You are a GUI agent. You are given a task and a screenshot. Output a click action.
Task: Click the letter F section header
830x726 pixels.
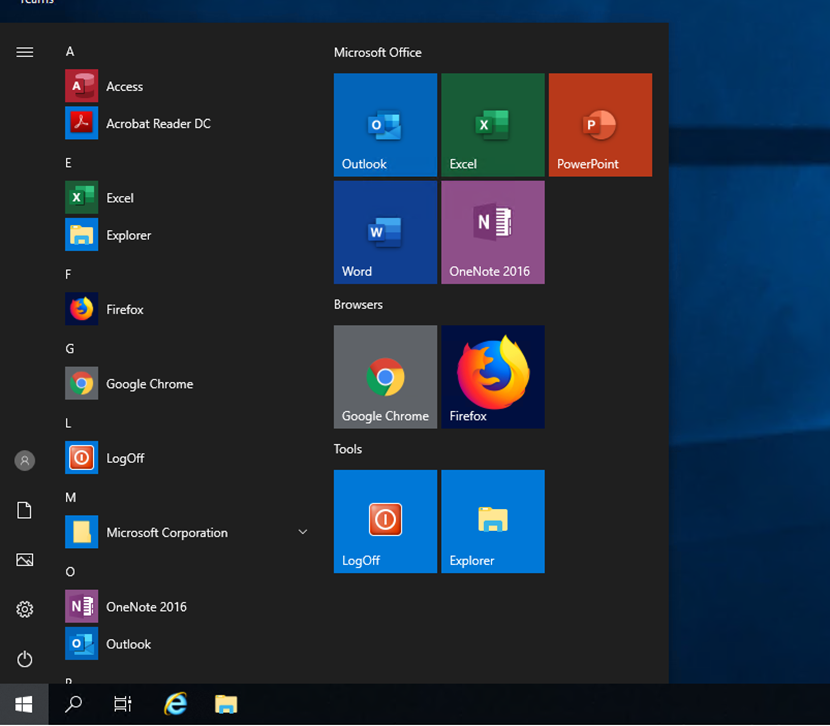pyautogui.click(x=68, y=274)
